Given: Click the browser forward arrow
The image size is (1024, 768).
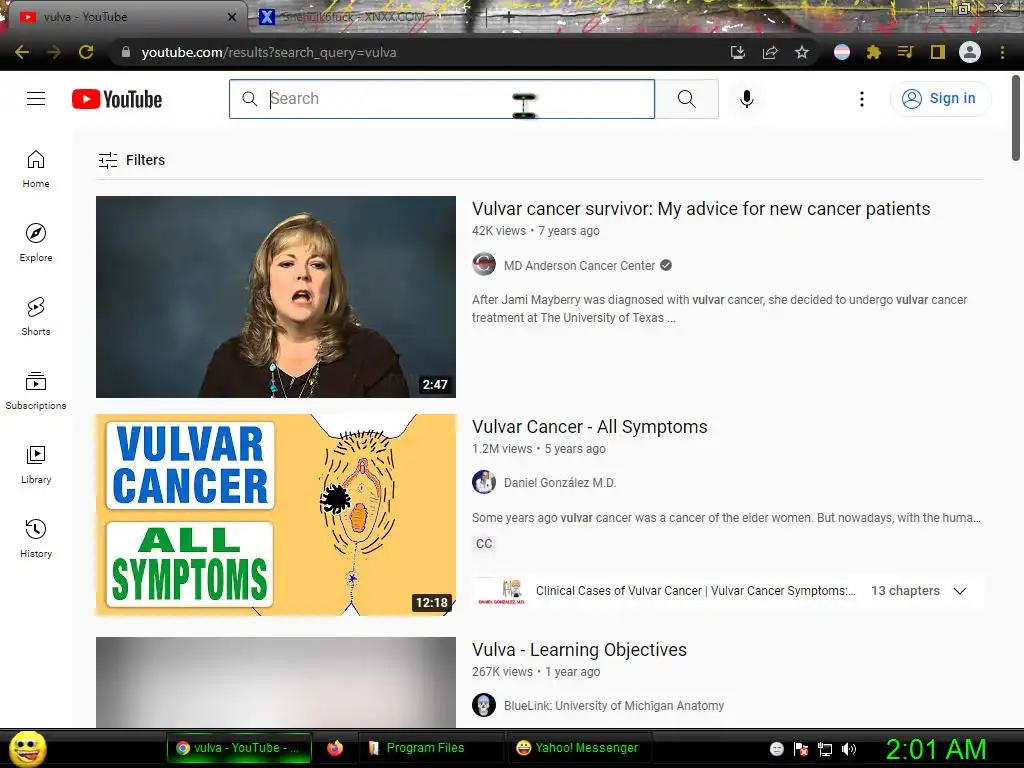Looking at the screenshot, I should (54, 52).
